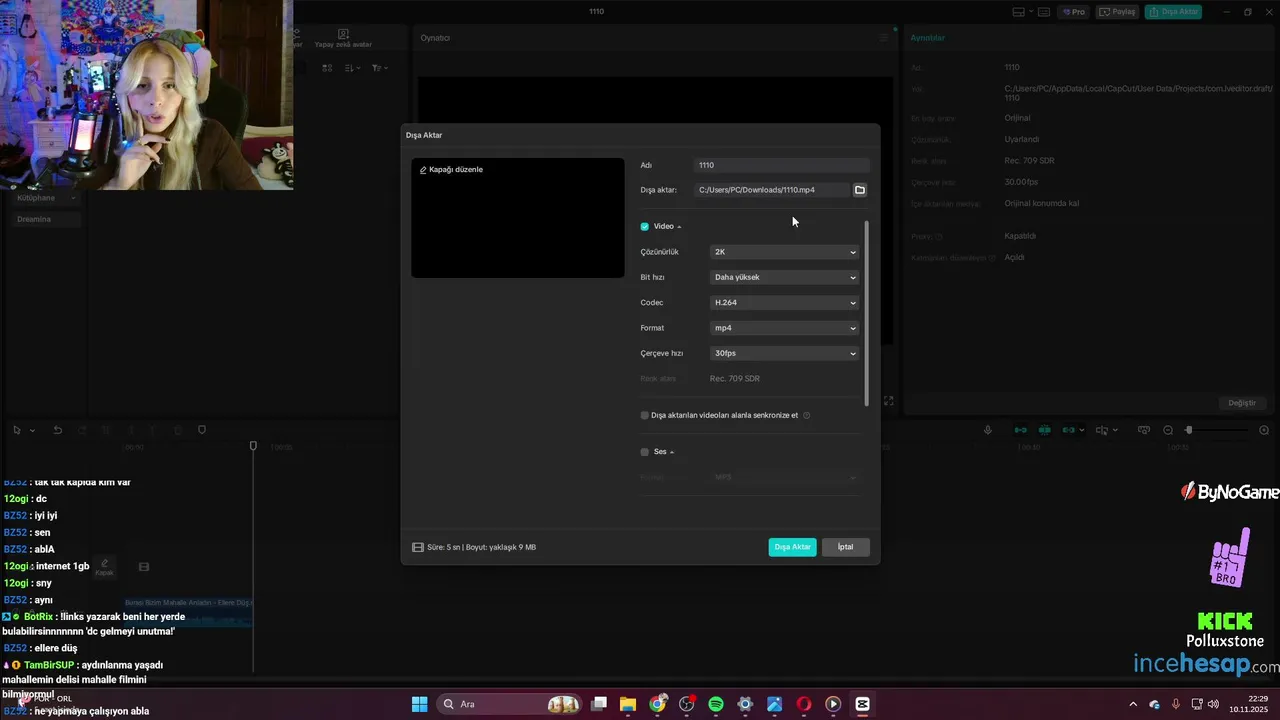This screenshot has height=720, width=1280.
Task: Click the player fullscreen icon
Action: coord(888,401)
